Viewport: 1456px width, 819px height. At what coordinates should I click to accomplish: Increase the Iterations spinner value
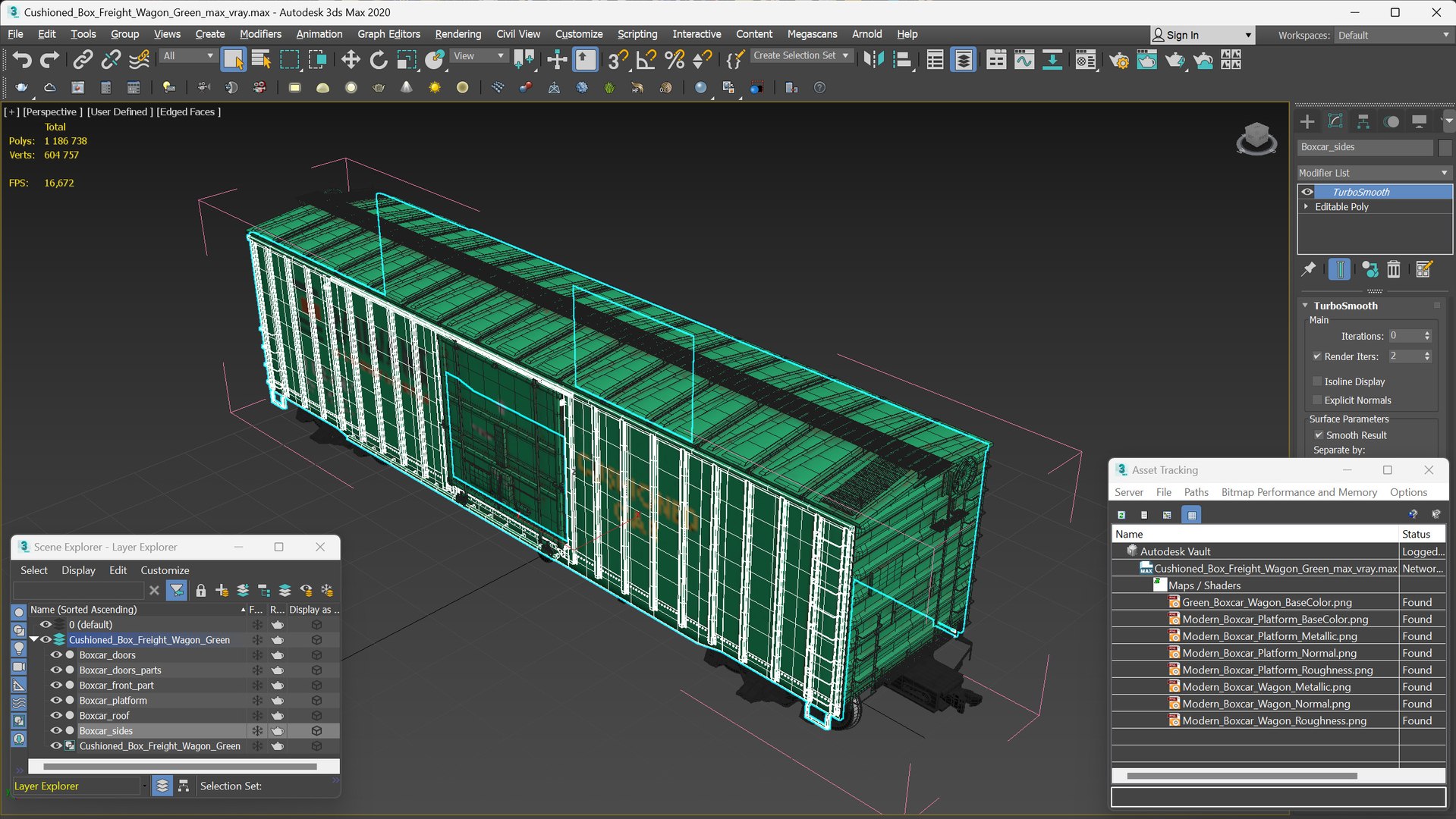[1427, 333]
